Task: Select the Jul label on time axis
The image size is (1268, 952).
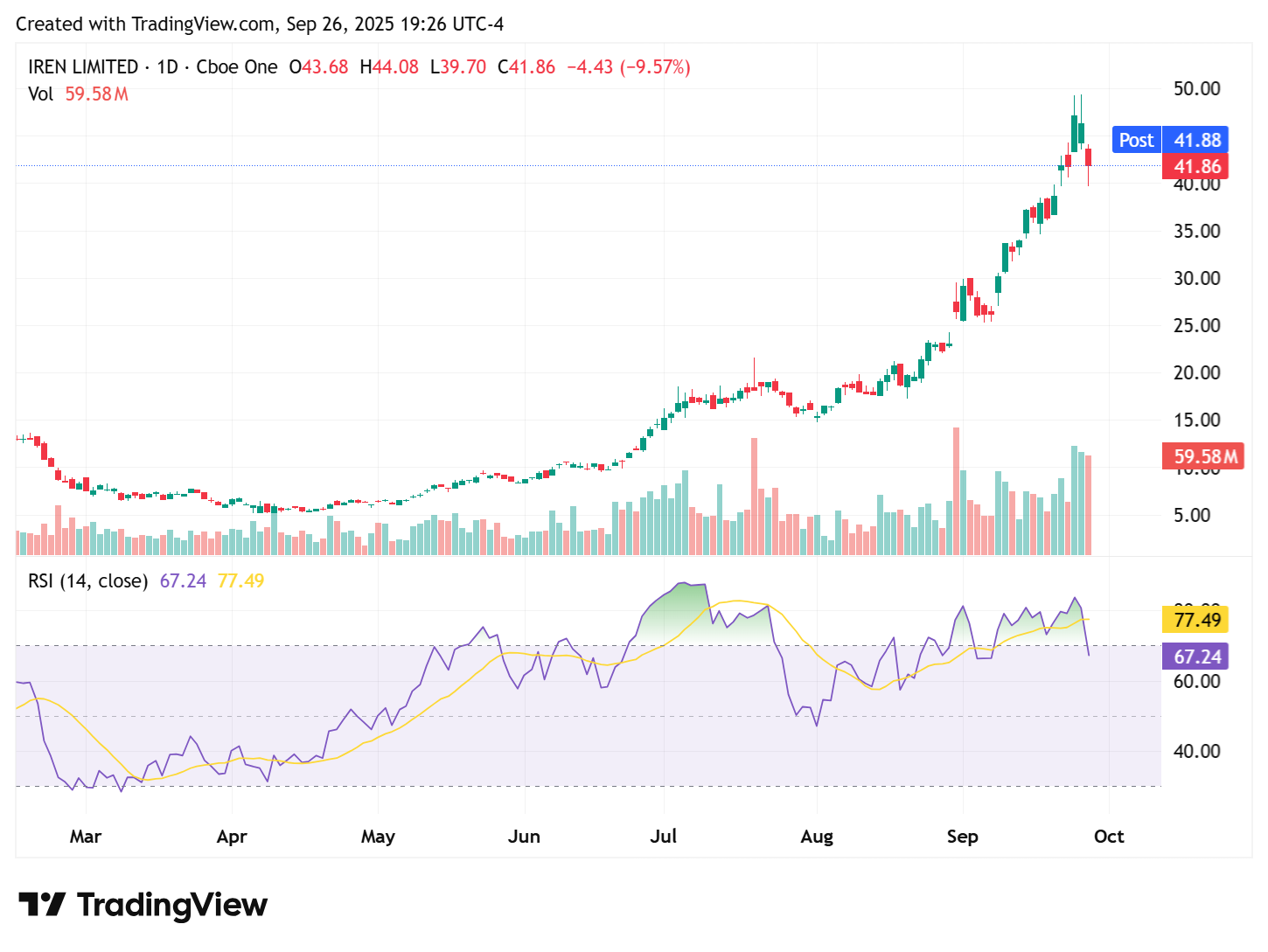Action: tap(664, 837)
